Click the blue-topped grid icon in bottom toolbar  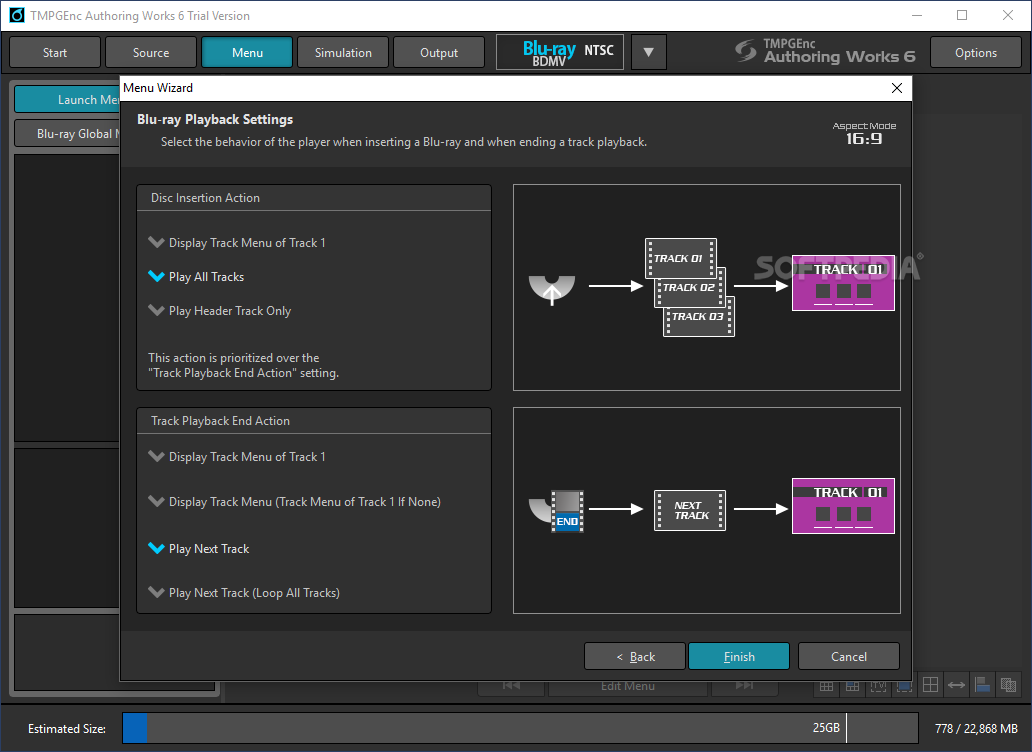pyautogui.click(x=852, y=686)
